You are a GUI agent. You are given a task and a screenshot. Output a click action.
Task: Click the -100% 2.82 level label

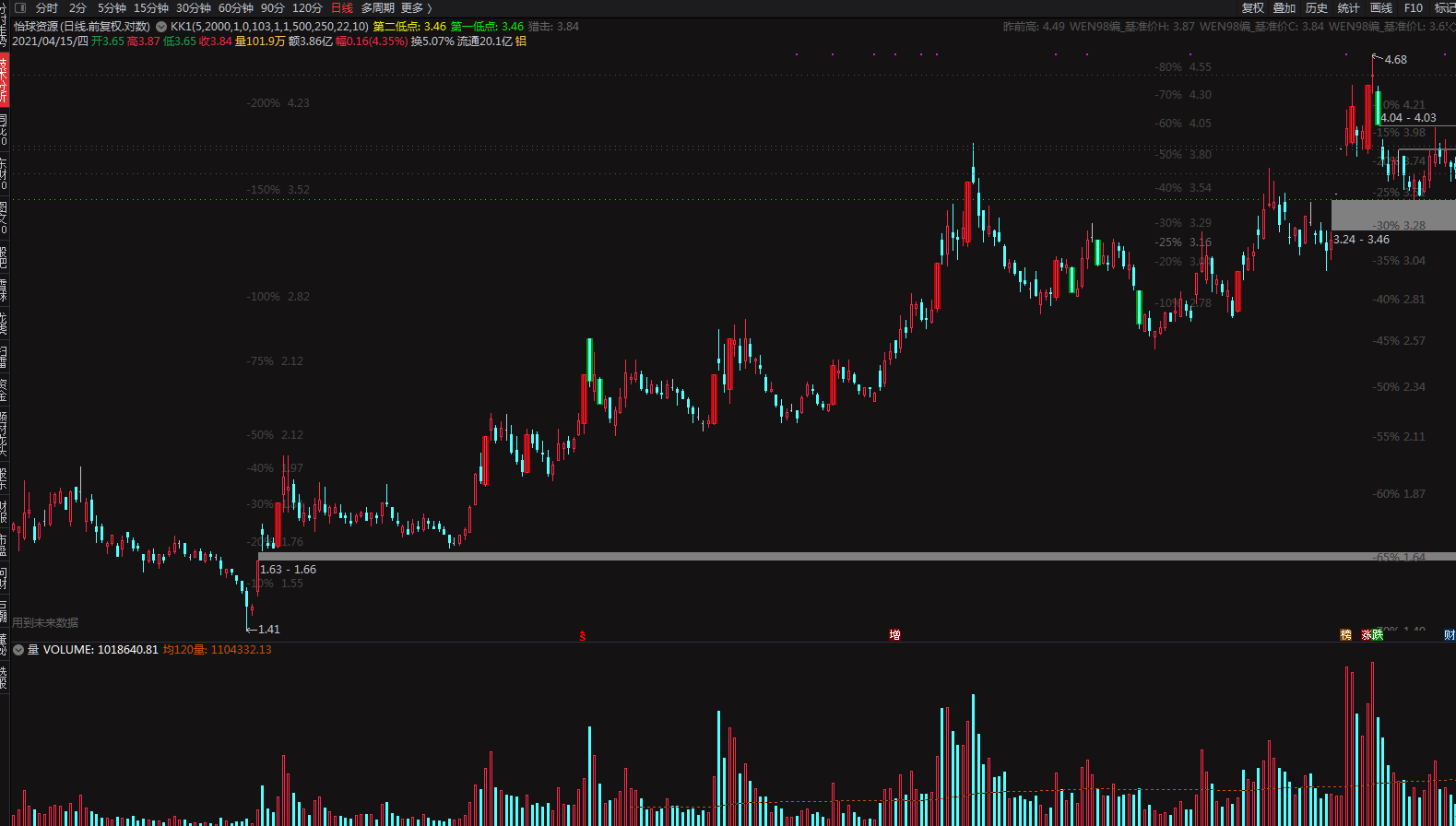pos(278,297)
